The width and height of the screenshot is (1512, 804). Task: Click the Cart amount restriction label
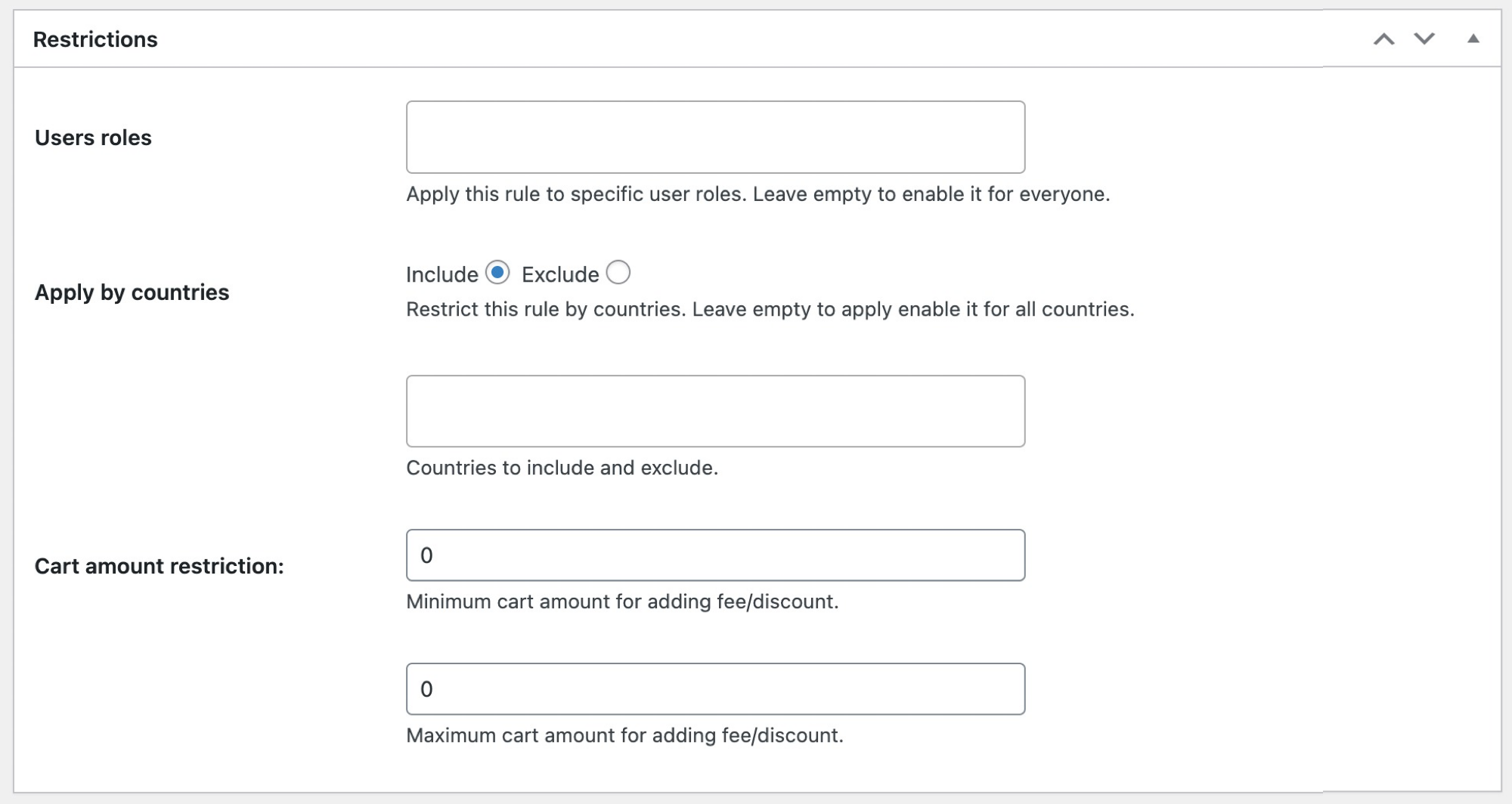coord(159,565)
